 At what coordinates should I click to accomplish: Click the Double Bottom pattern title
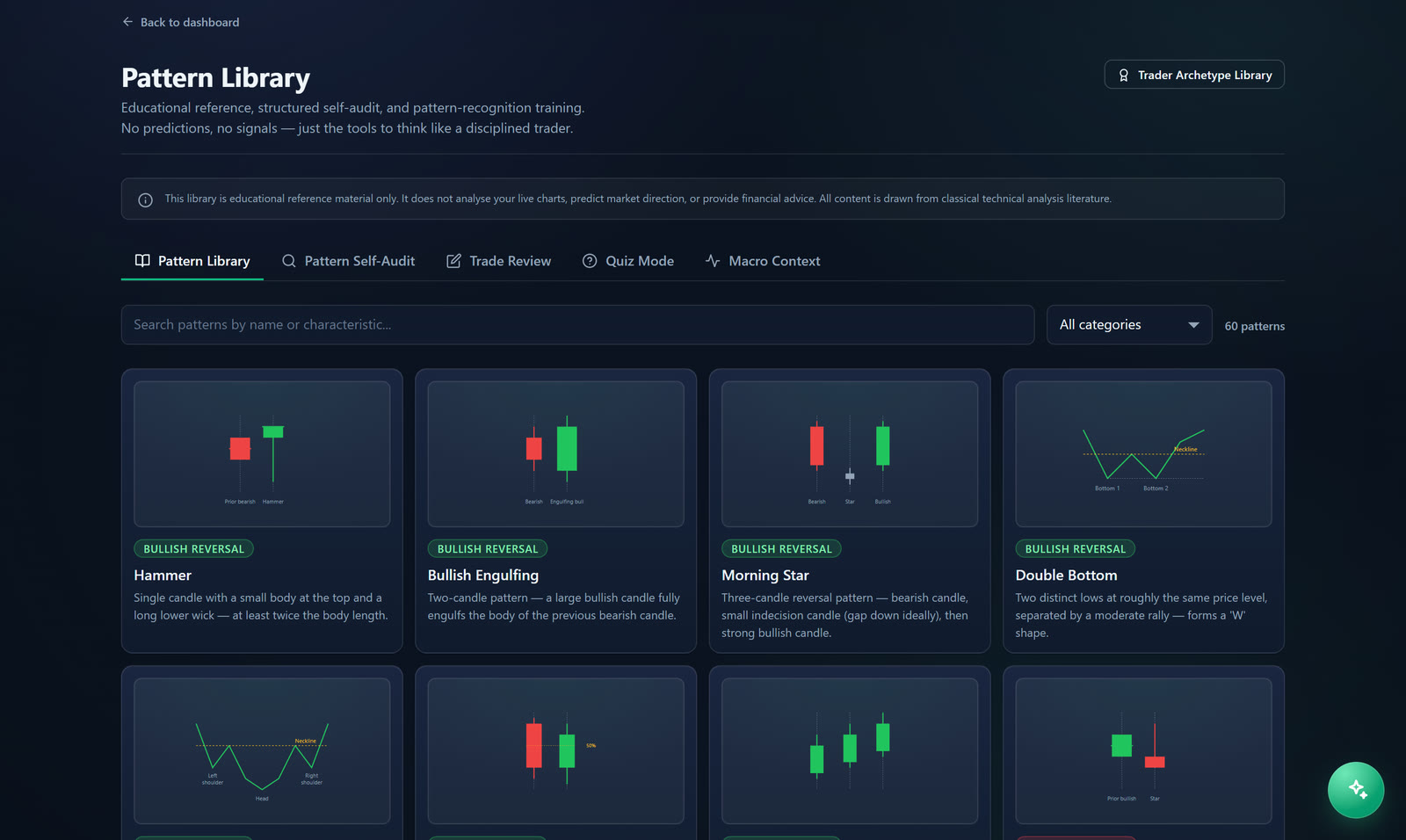coord(1067,576)
